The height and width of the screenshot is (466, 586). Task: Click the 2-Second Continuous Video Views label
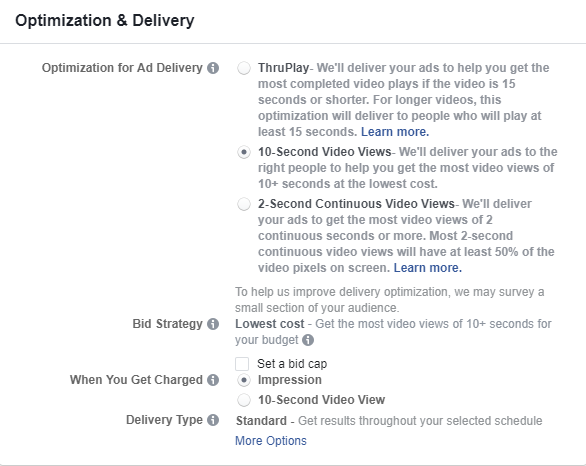pyautogui.click(x=356, y=204)
